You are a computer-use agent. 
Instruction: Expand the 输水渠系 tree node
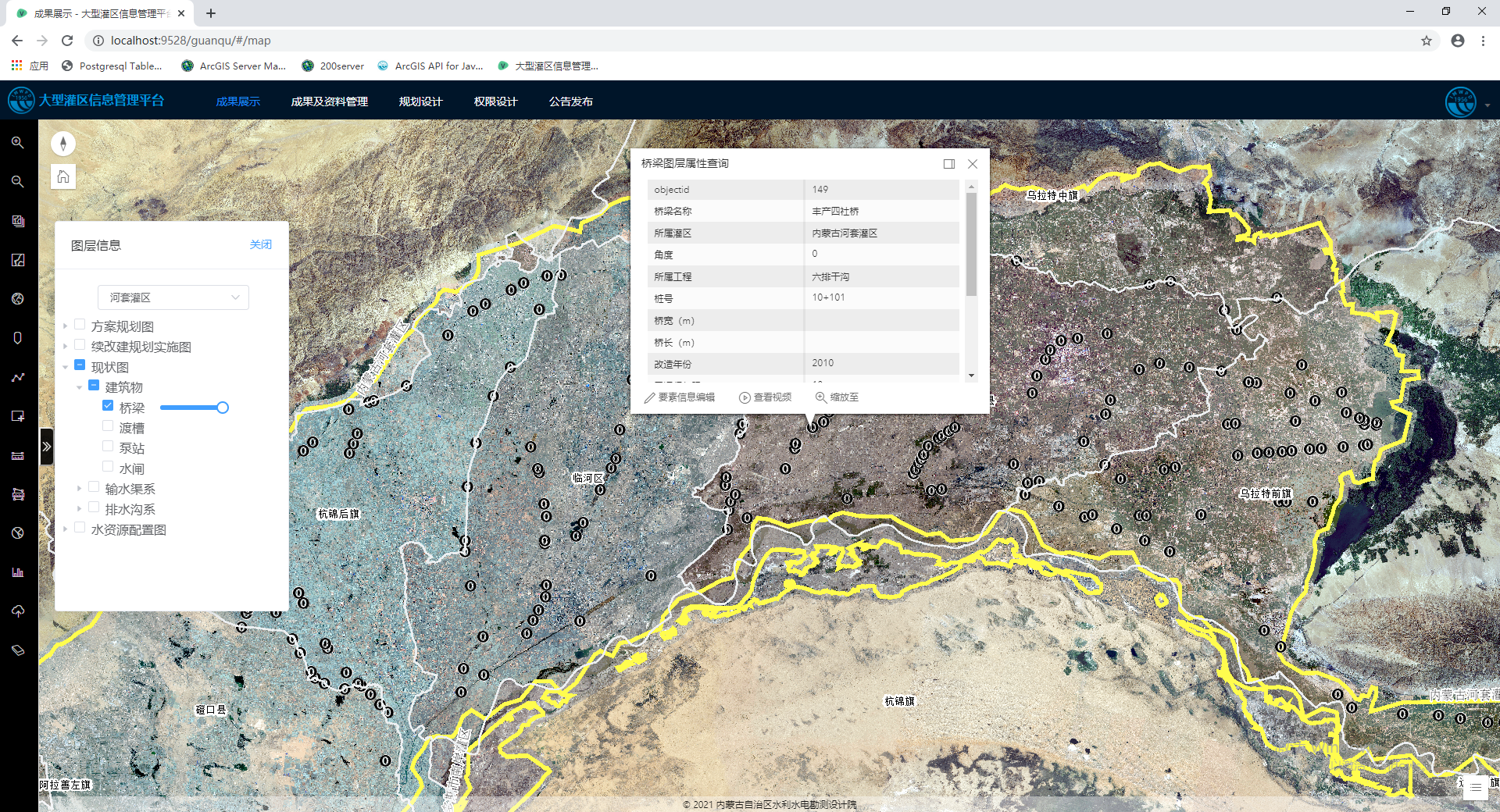coord(80,488)
